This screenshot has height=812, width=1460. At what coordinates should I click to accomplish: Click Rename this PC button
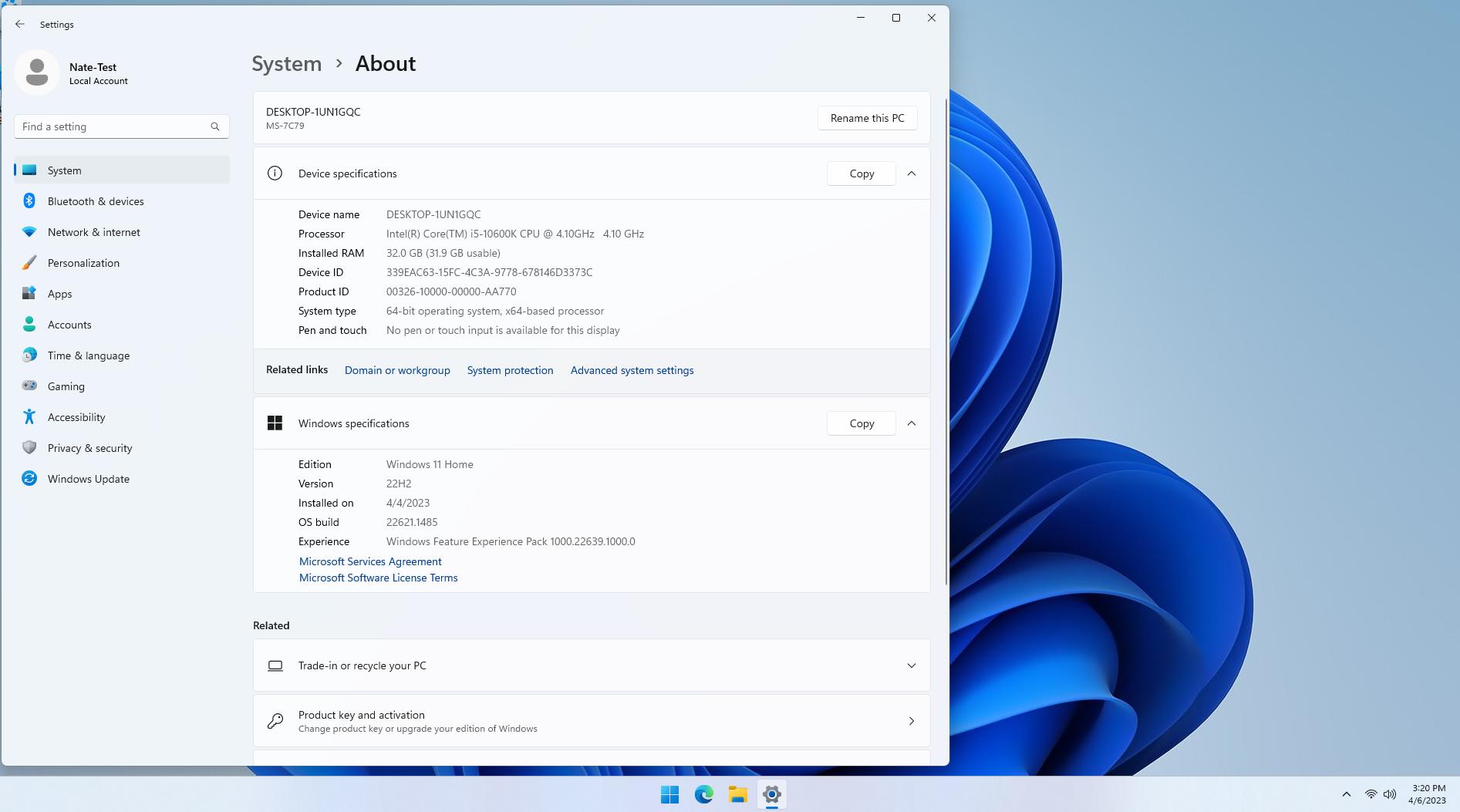pyautogui.click(x=867, y=118)
